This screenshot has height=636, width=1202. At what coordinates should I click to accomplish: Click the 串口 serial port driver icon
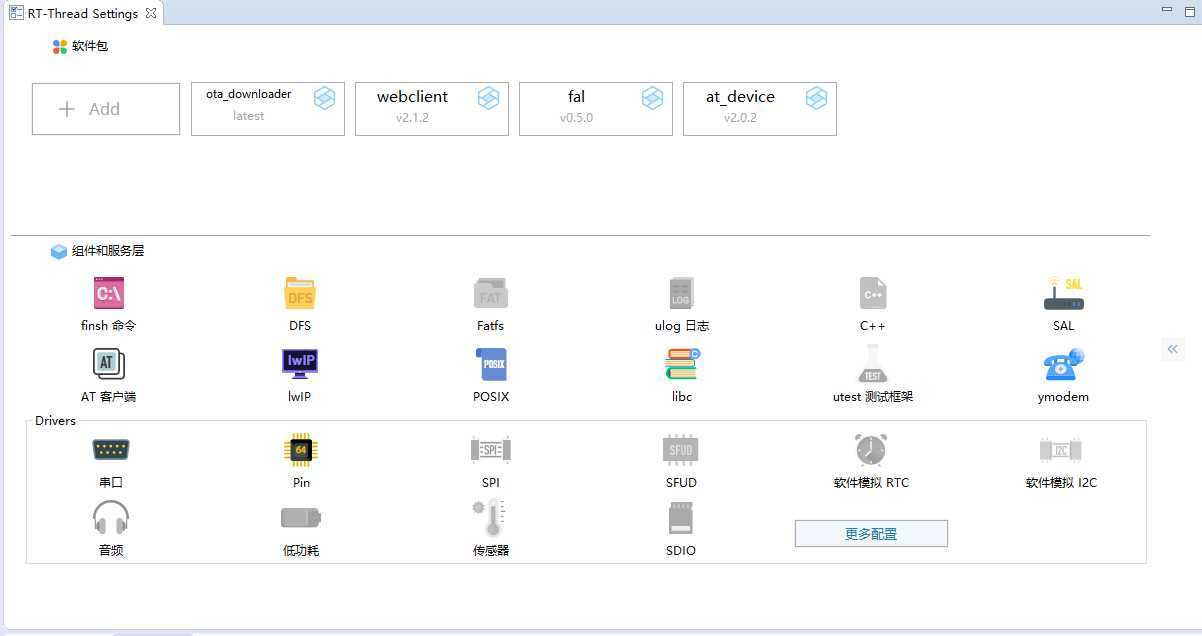[110, 450]
